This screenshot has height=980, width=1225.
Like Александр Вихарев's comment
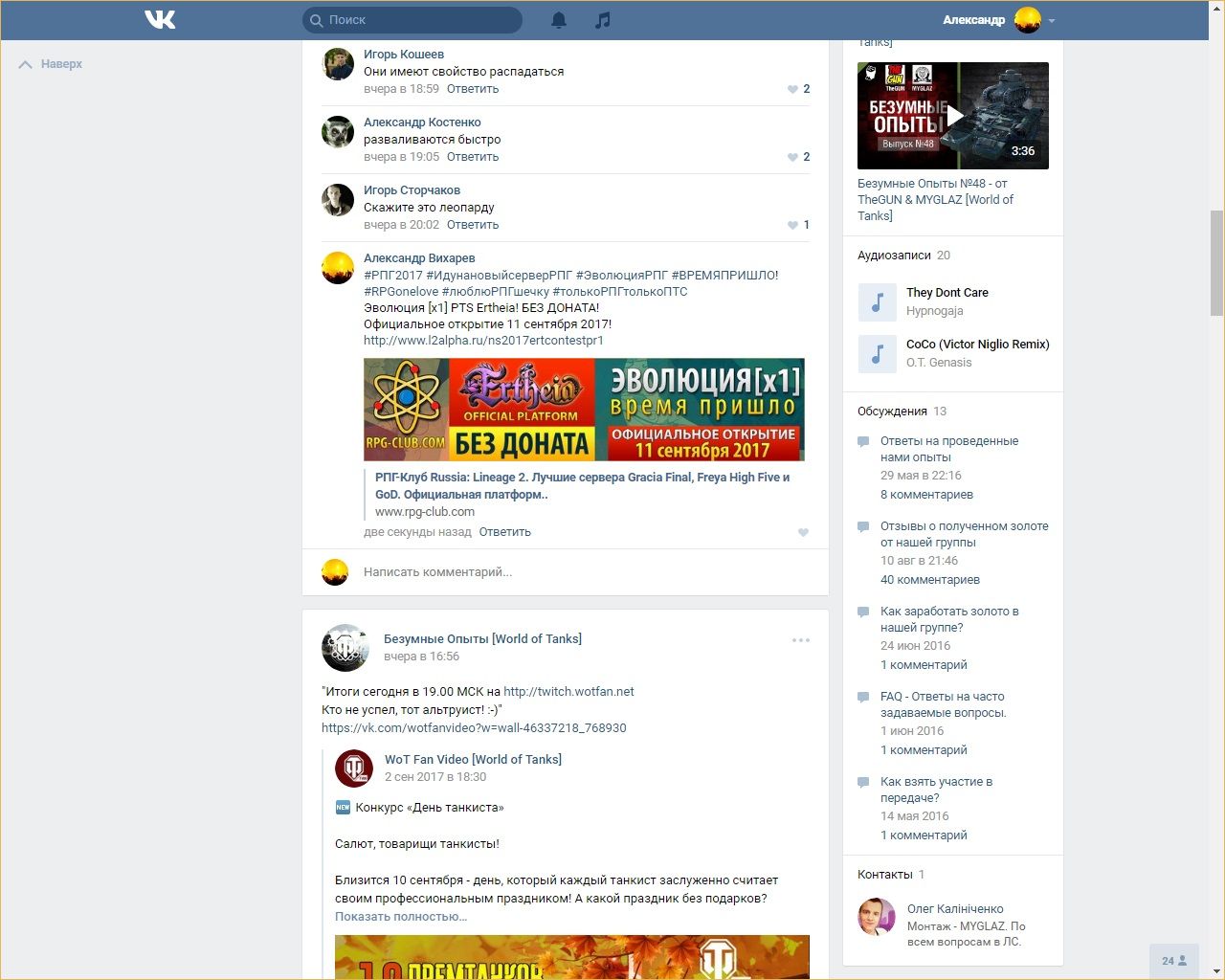803,532
